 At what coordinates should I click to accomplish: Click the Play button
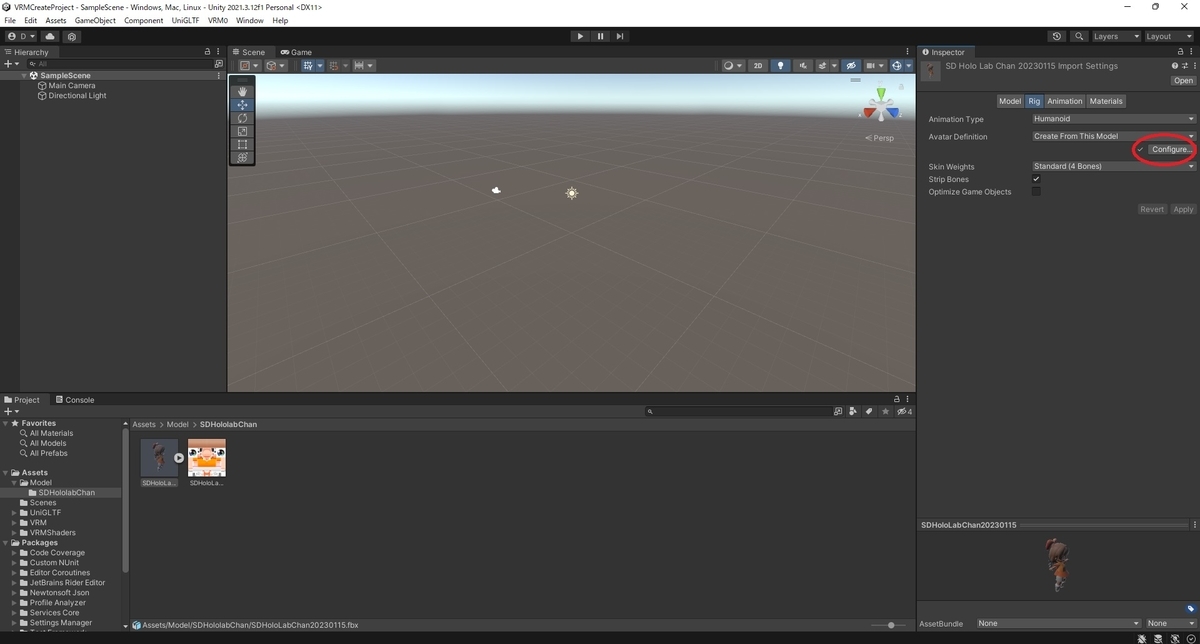[x=580, y=36]
